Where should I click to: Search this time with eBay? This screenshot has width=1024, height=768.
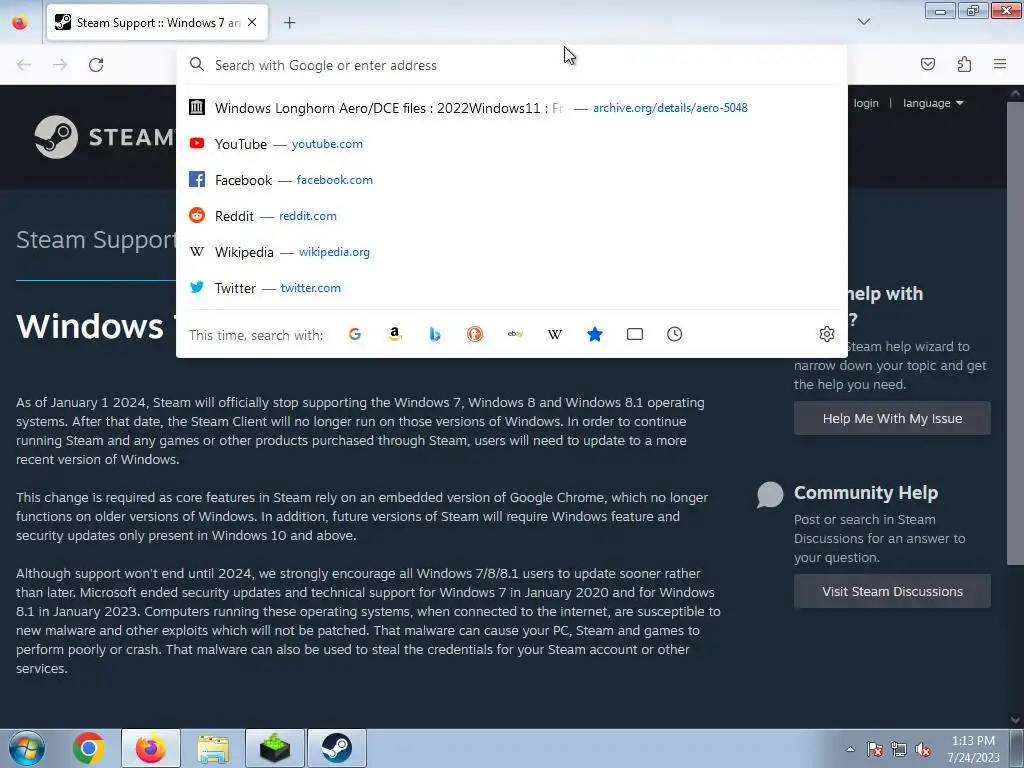click(x=515, y=334)
